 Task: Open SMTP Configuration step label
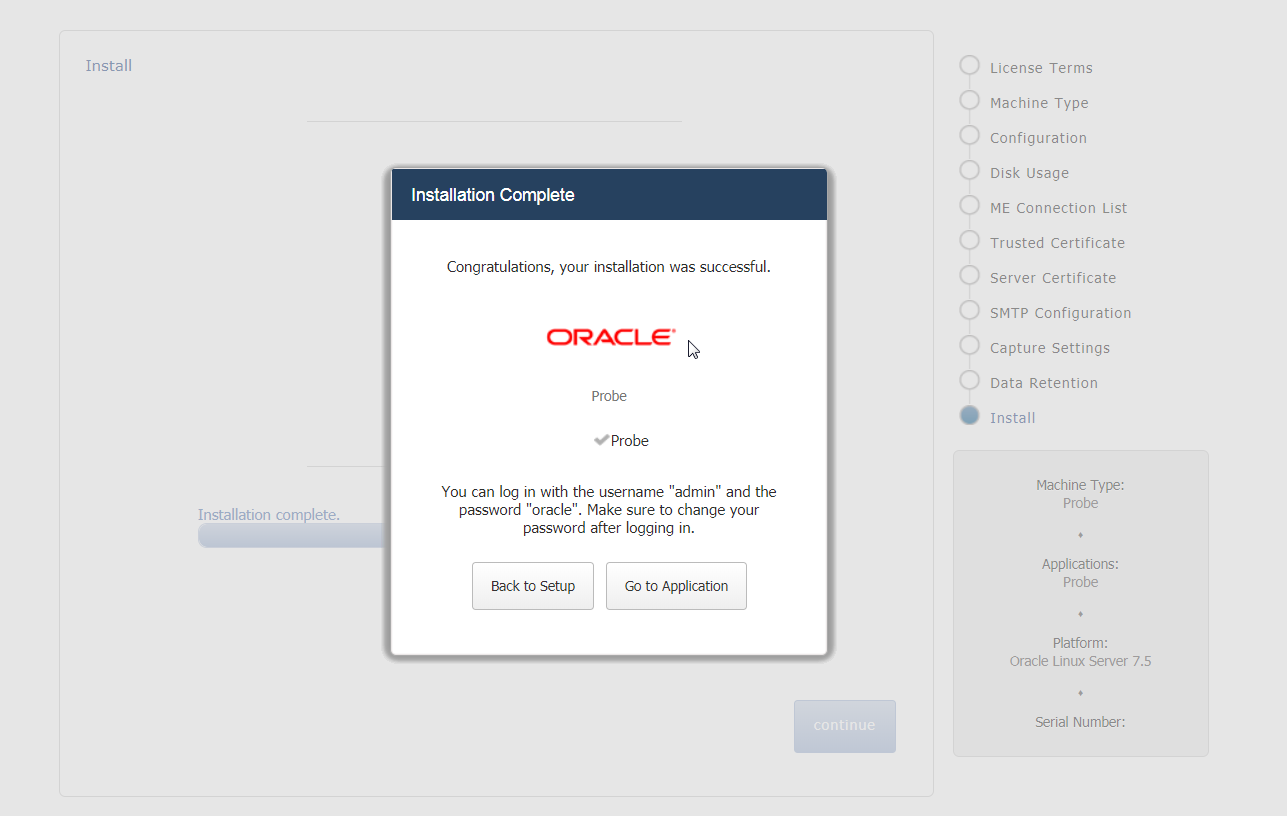pyautogui.click(x=1060, y=313)
